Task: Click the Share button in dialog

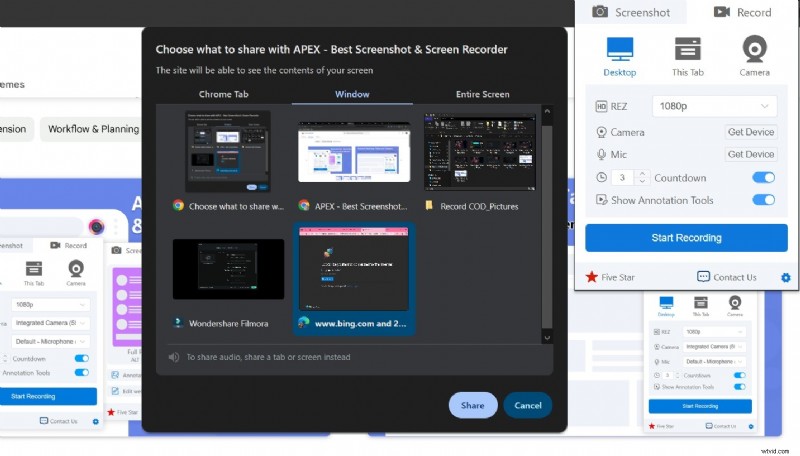Action: (x=473, y=405)
